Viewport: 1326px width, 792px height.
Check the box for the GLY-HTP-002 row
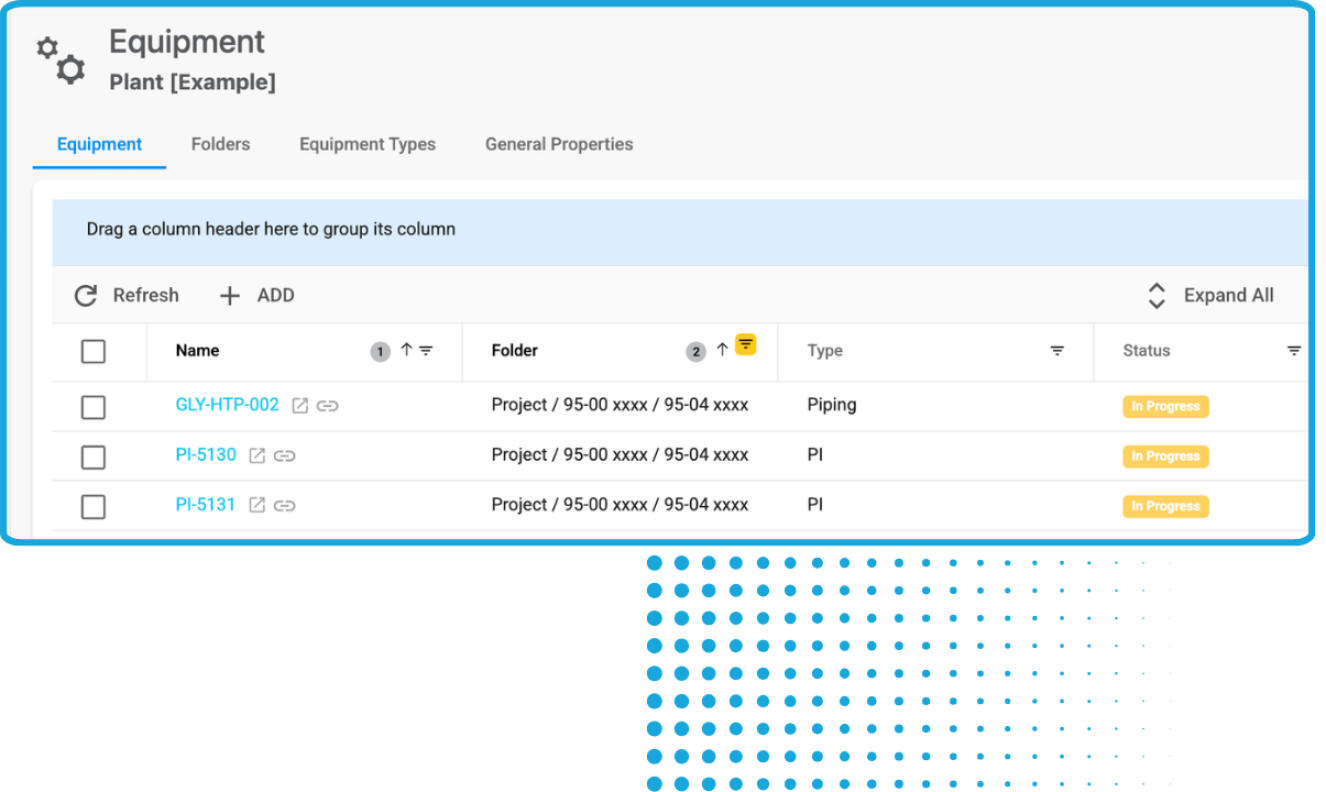coord(93,407)
